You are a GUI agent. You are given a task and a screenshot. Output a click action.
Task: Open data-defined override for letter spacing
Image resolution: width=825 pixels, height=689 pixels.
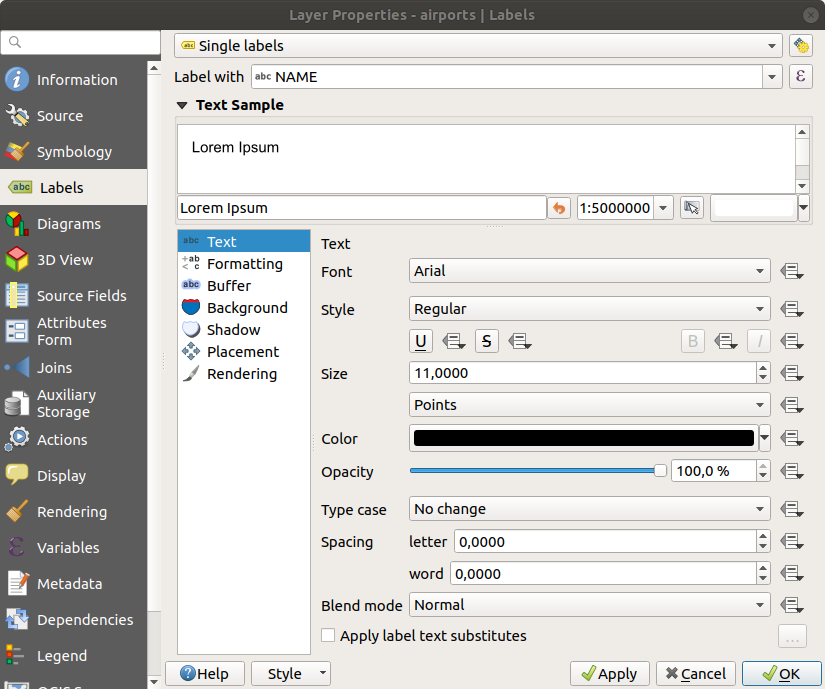791,541
